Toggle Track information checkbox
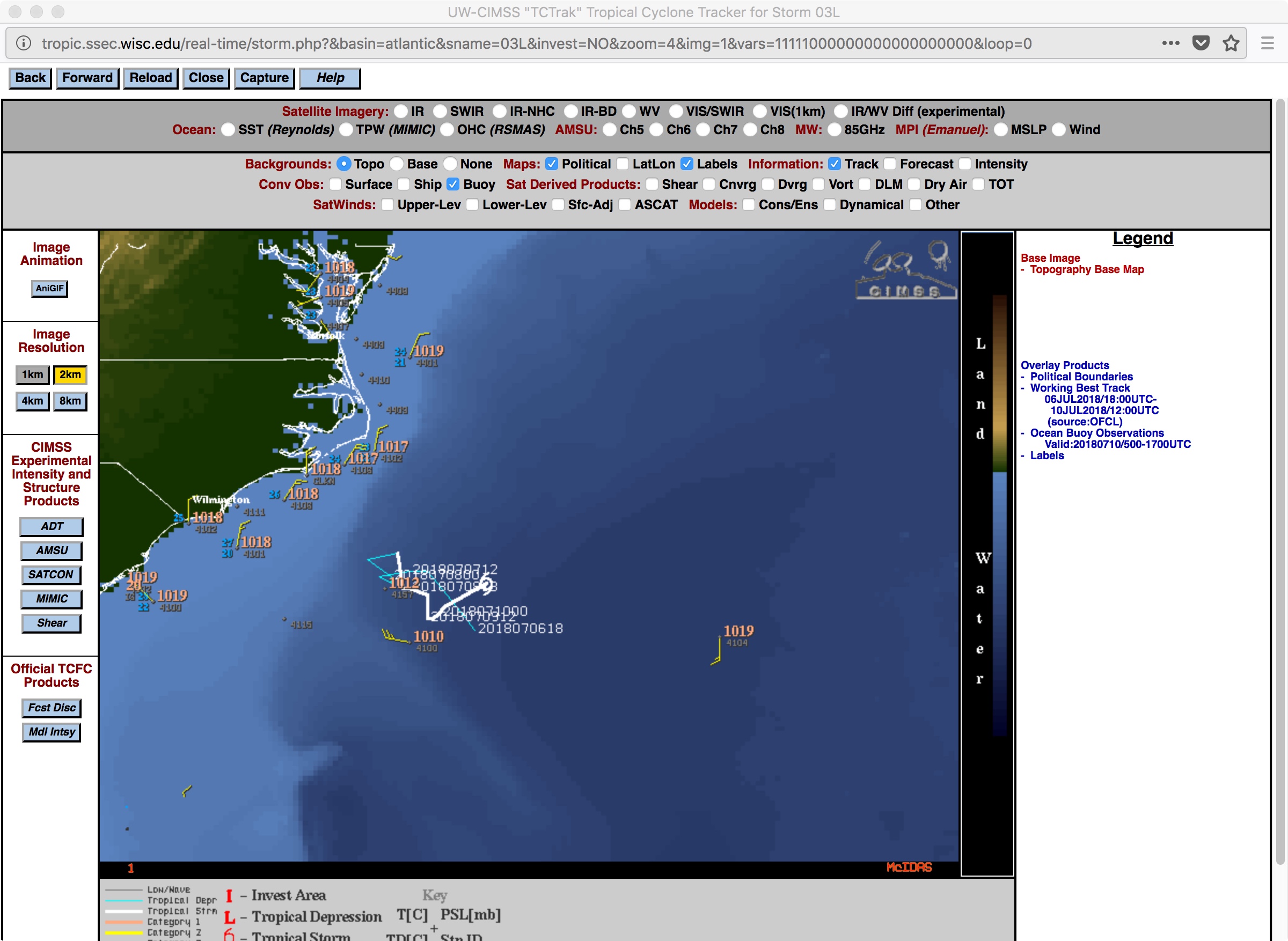1288x941 pixels. (x=835, y=164)
